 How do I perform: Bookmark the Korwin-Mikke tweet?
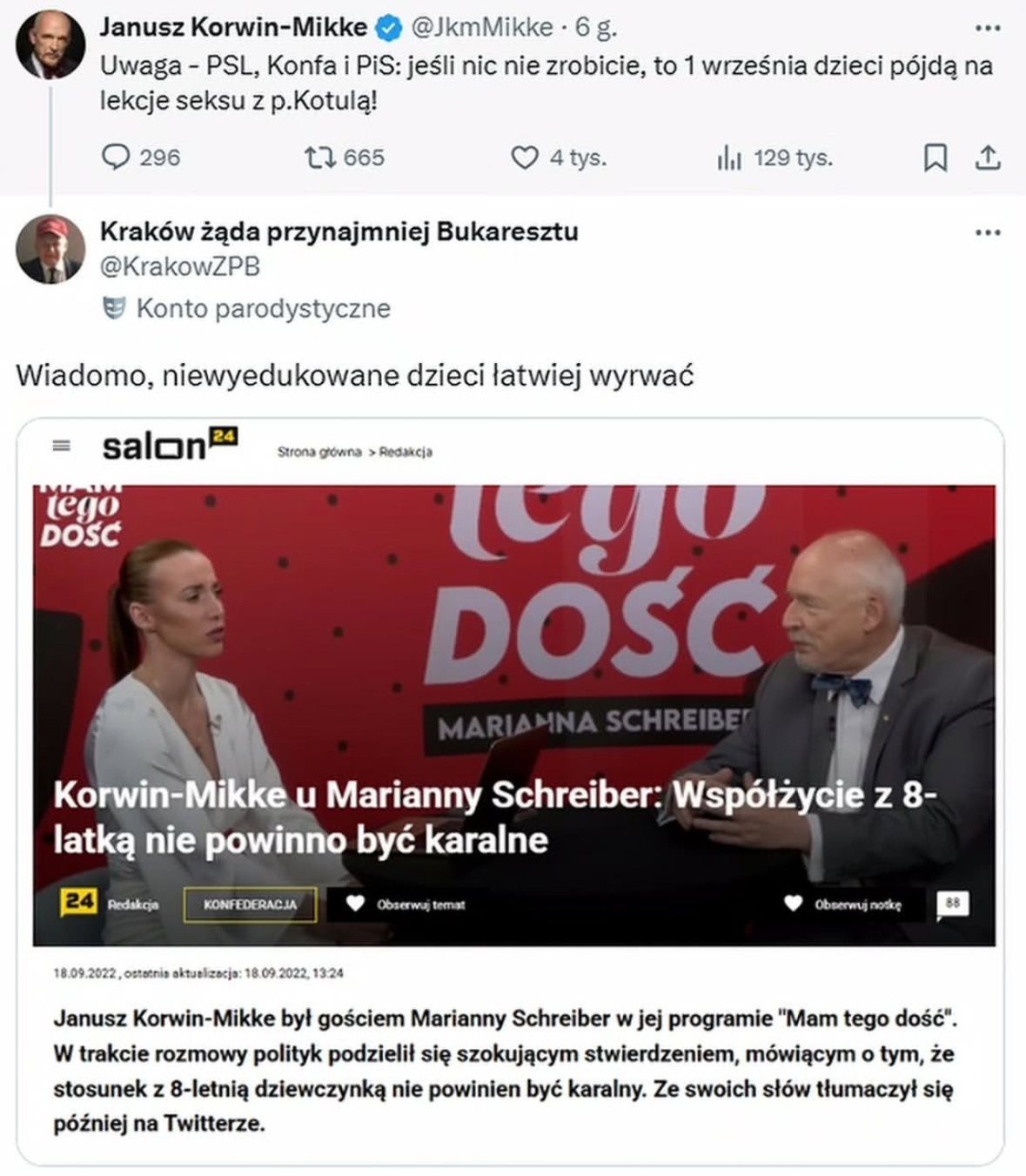(x=935, y=158)
